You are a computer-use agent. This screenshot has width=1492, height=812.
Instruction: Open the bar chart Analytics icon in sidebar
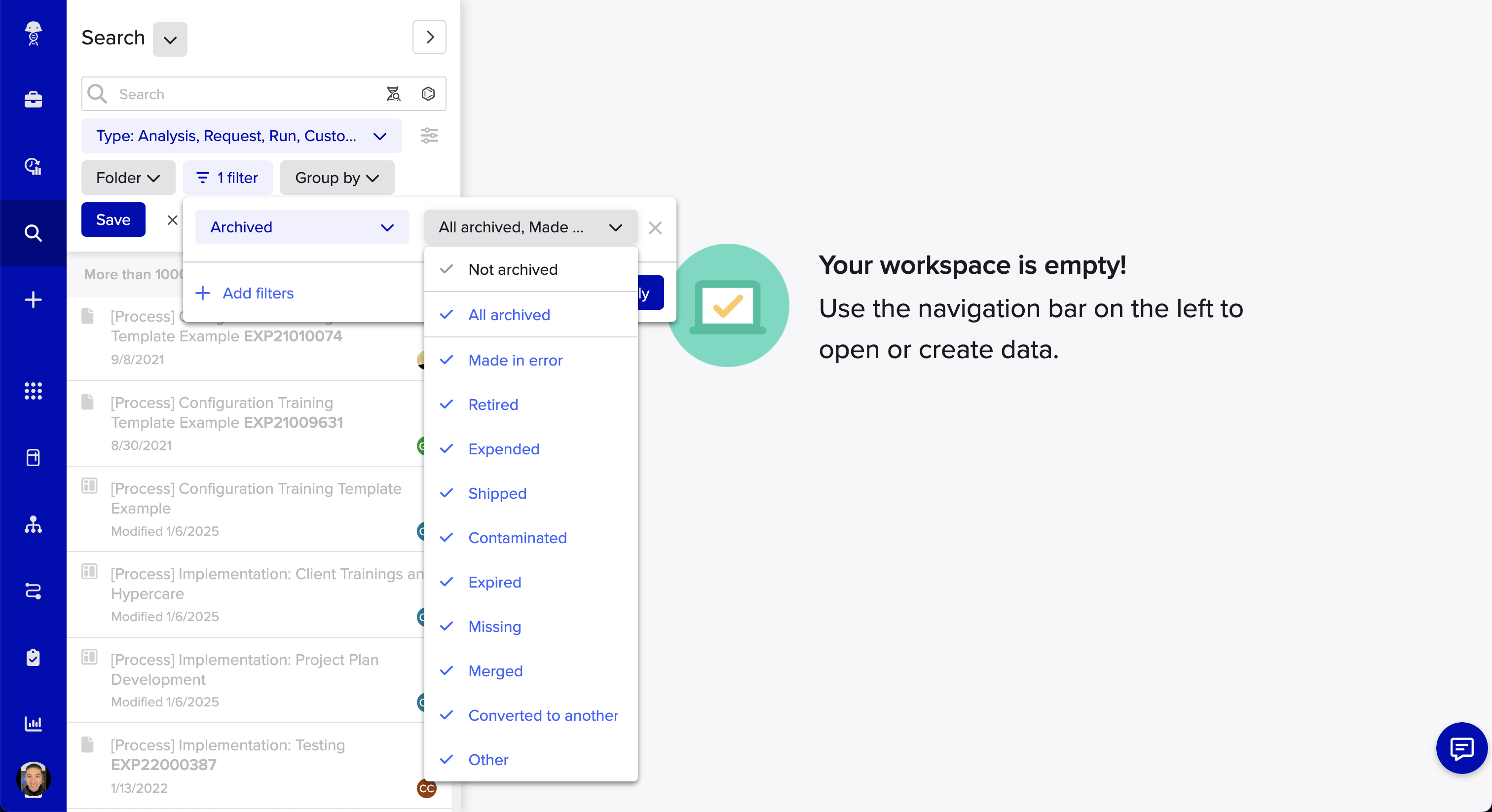[x=33, y=723]
